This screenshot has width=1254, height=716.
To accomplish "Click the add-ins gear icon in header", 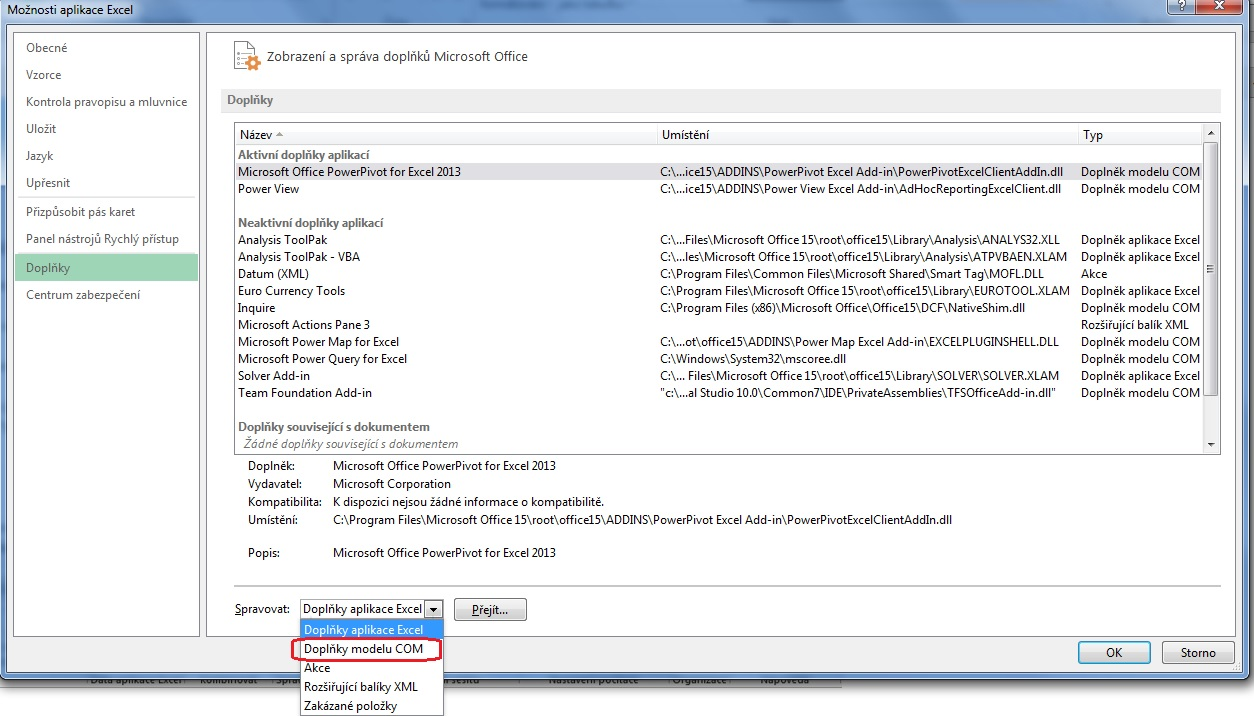I will [246, 56].
